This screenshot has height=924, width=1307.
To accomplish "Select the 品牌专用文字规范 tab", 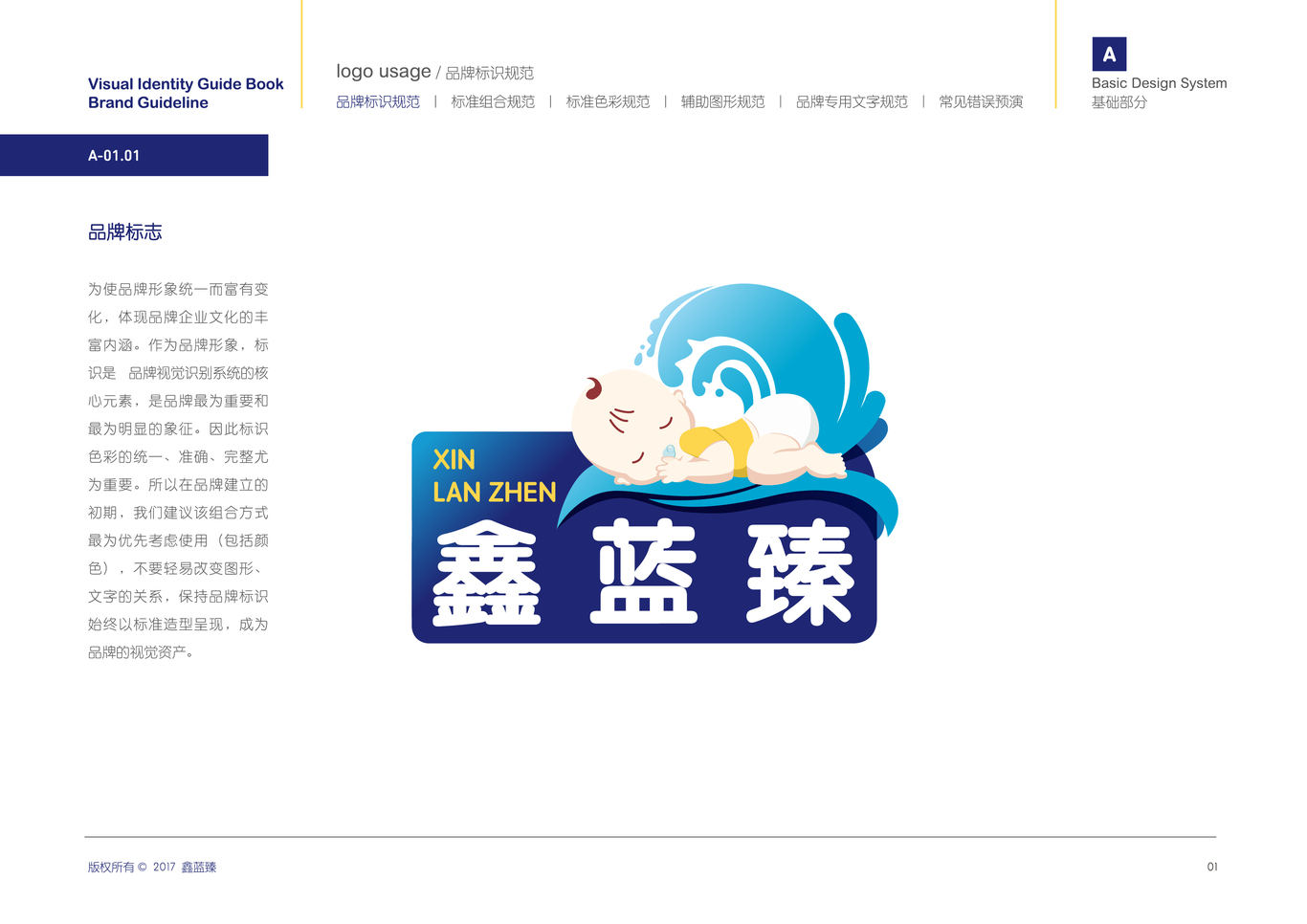I will 852,101.
